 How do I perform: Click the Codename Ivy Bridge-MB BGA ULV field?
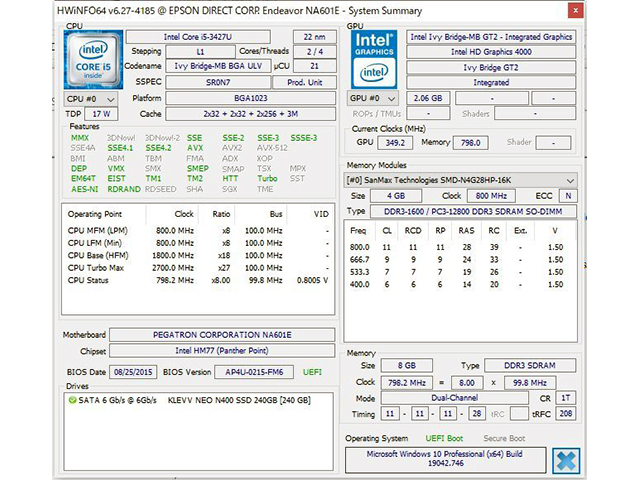[218, 66]
